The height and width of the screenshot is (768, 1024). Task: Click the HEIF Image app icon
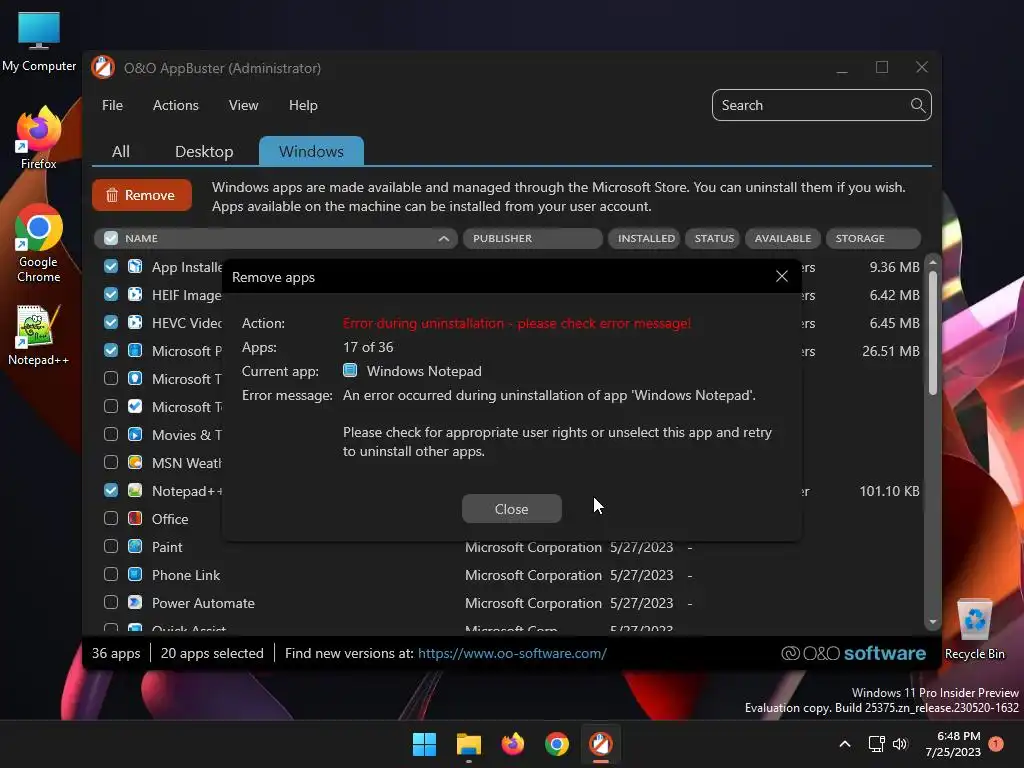coord(135,295)
